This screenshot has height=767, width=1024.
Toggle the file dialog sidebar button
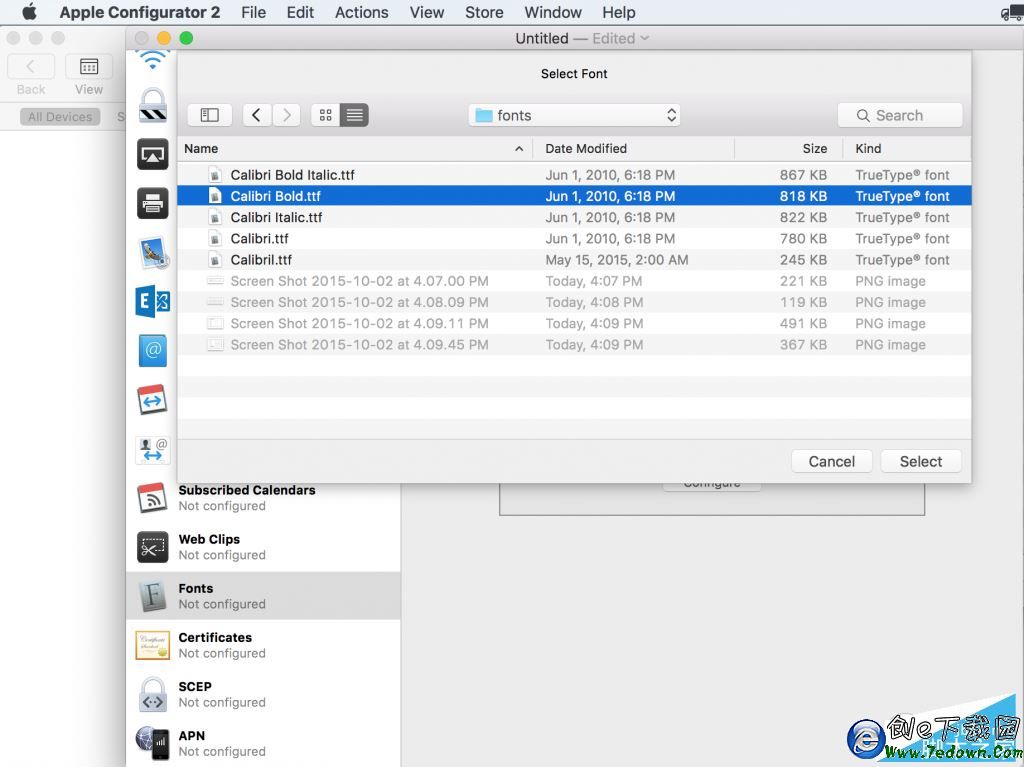click(x=209, y=115)
